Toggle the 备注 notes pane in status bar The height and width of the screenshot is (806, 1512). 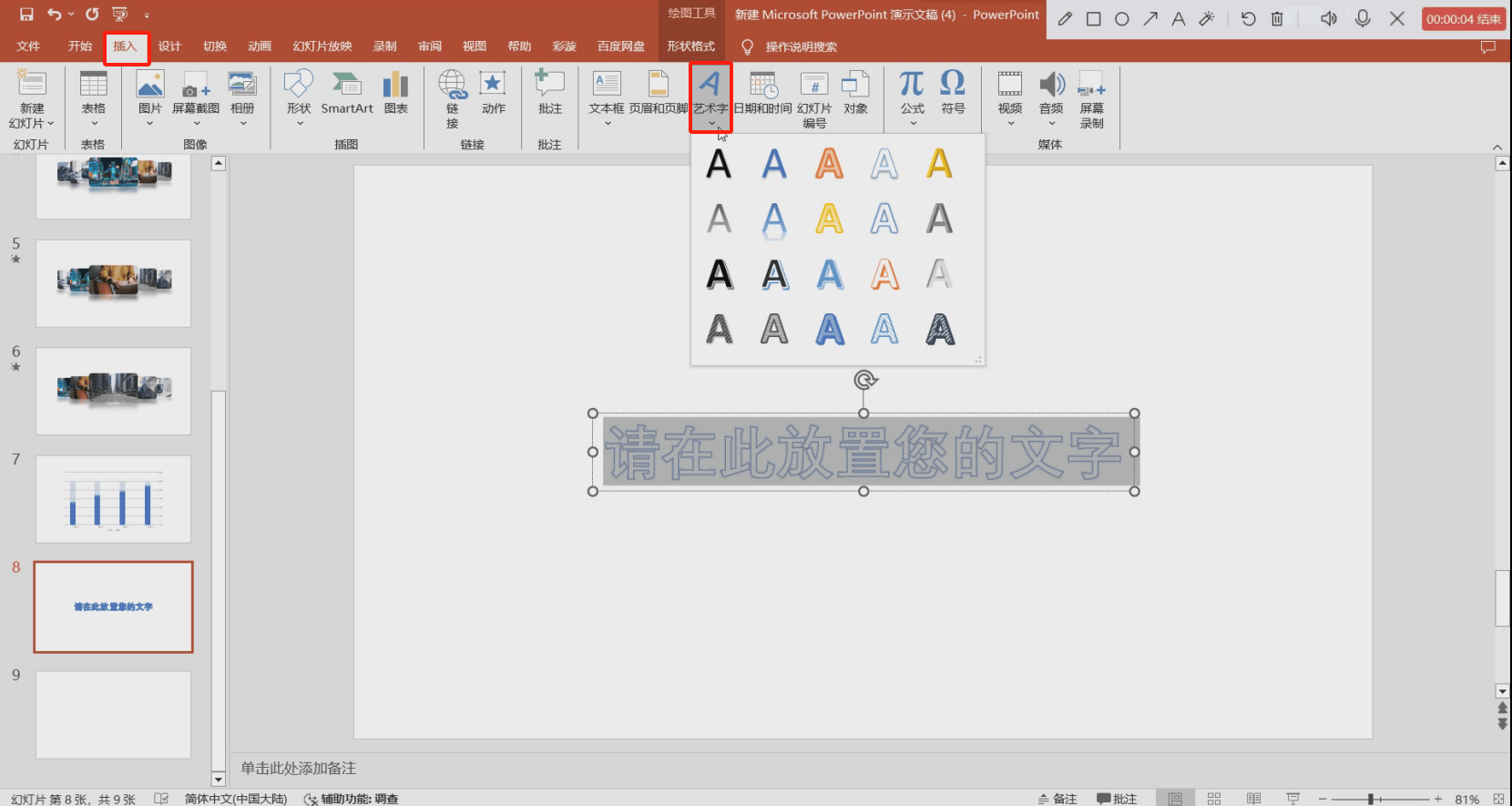(x=1057, y=799)
